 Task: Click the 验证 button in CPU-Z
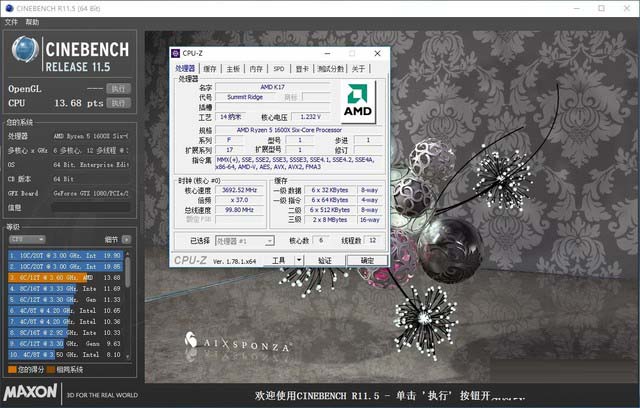pos(325,260)
